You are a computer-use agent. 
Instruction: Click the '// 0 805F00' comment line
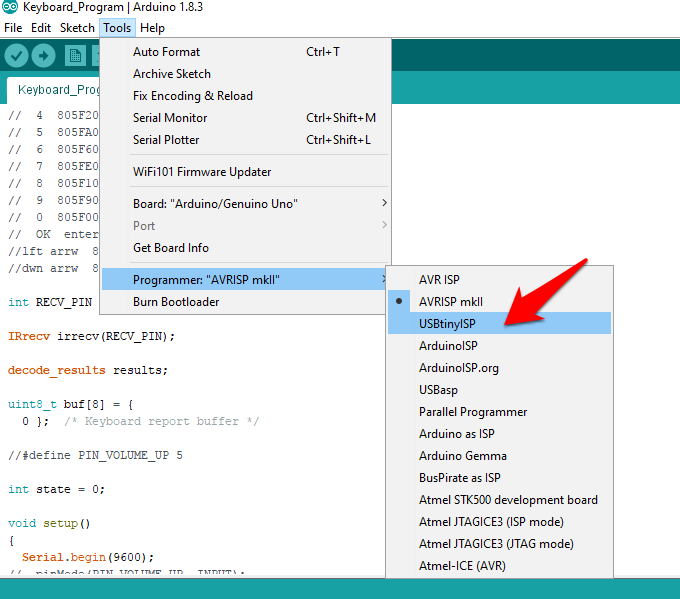(x=53, y=217)
